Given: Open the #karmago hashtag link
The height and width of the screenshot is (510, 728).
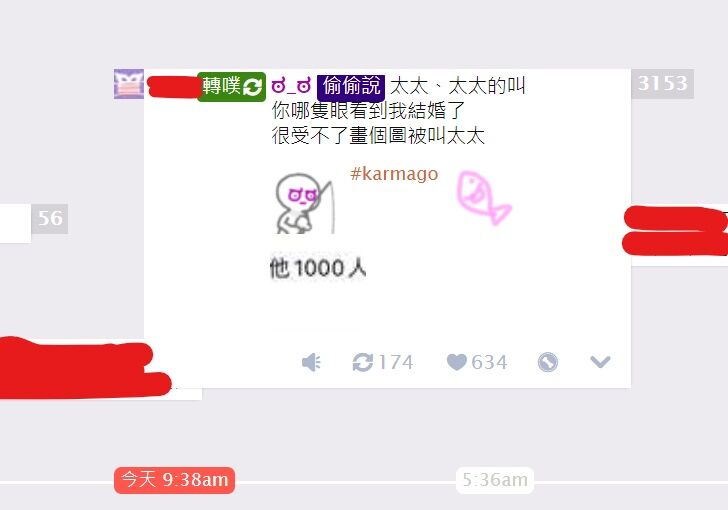Looking at the screenshot, I should pos(394,174).
